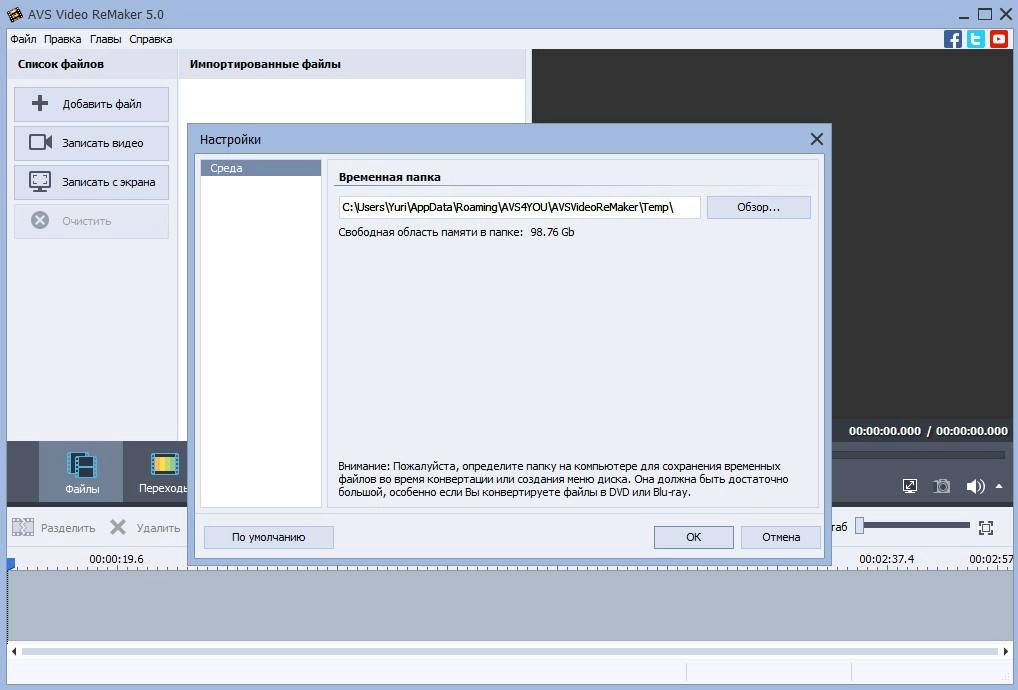This screenshot has height=690, width=1018.
Task: Click the Временная папка heading
Action: (390, 177)
